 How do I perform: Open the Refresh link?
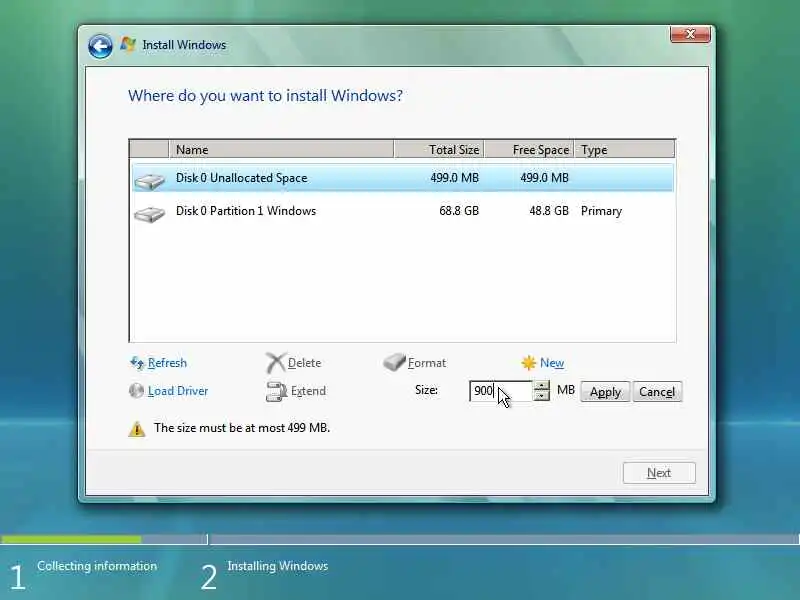(167, 363)
